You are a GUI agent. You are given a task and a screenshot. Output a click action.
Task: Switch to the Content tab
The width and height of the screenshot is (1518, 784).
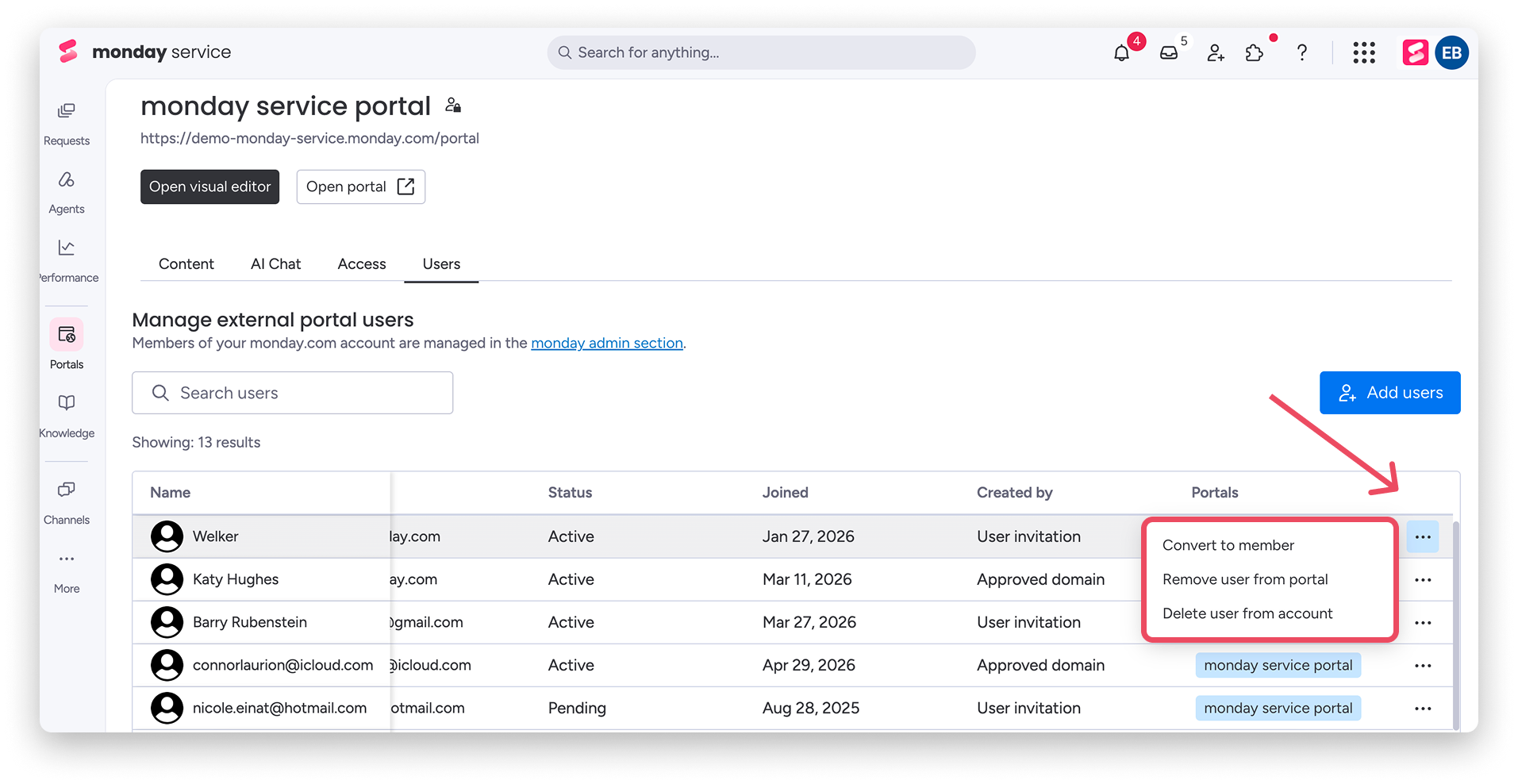tap(186, 264)
